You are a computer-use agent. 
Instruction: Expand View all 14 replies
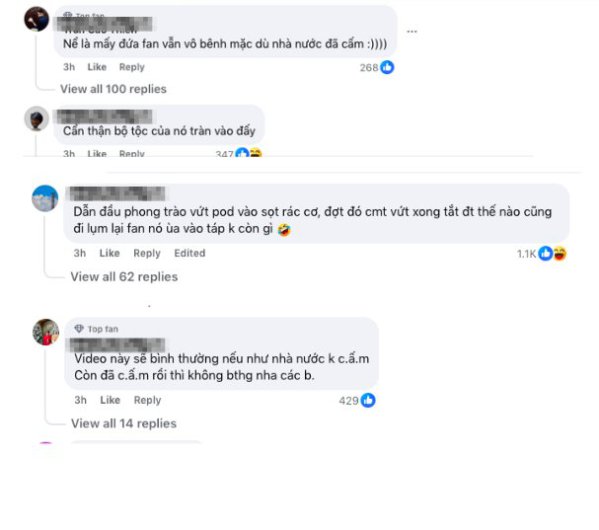click(x=124, y=423)
